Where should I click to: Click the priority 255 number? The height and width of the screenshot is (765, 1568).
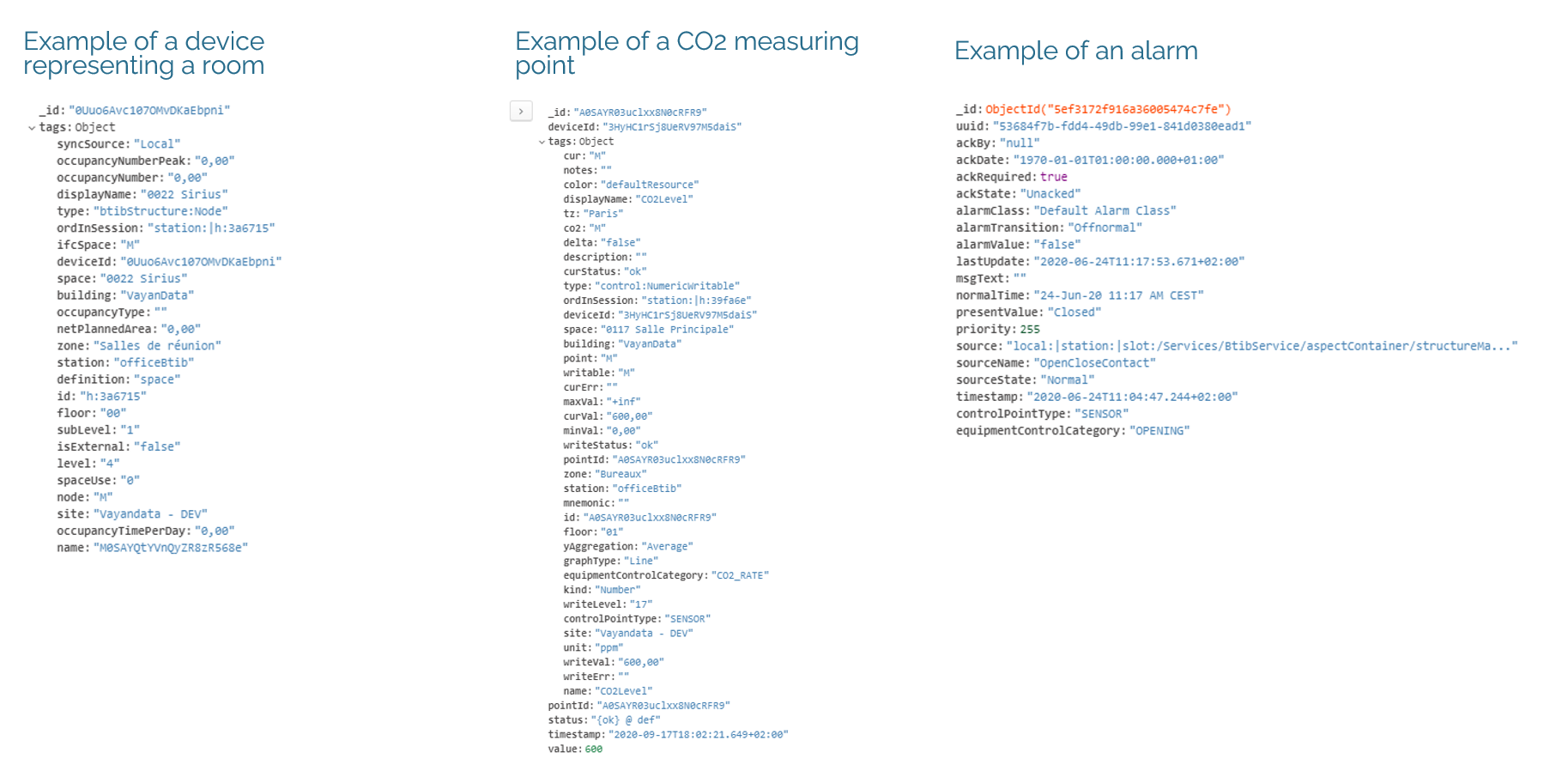(x=1029, y=329)
